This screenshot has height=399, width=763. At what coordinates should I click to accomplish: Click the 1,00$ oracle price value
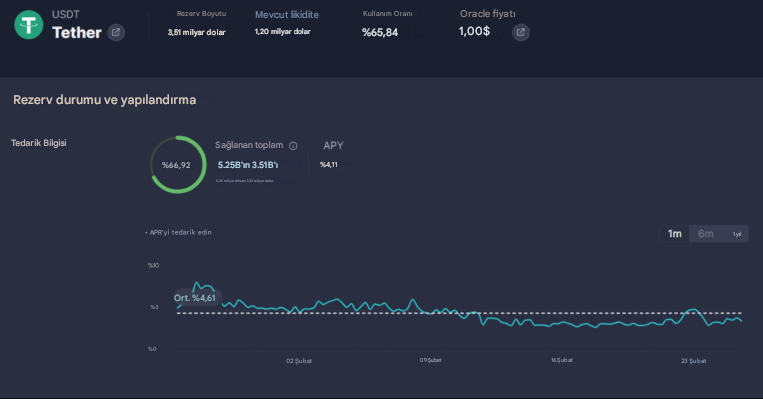point(474,32)
